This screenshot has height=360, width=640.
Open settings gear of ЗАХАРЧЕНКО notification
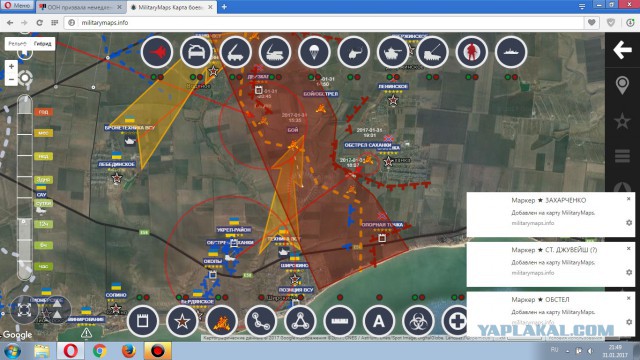coord(629,223)
